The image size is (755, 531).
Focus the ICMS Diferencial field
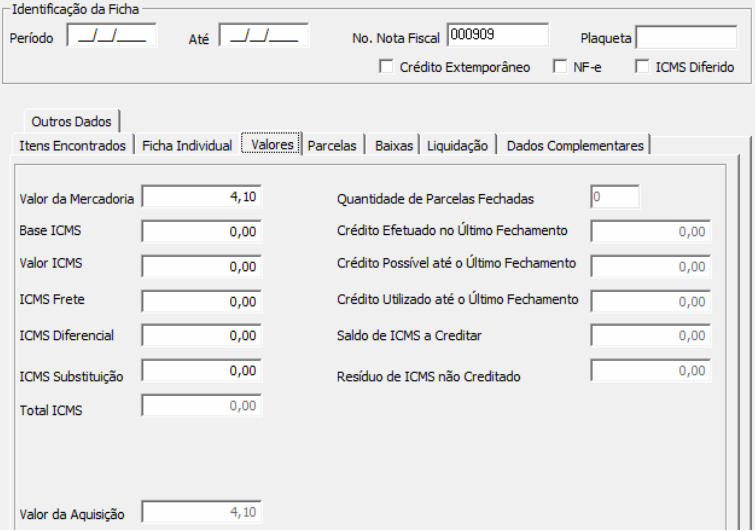point(202,336)
